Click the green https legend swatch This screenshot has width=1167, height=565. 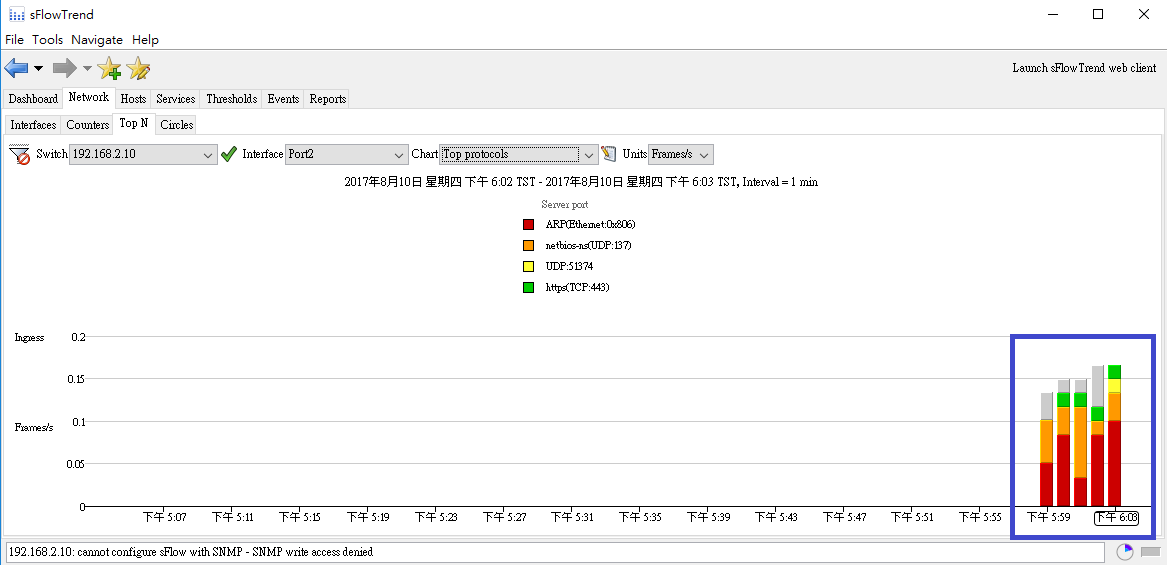[x=528, y=287]
